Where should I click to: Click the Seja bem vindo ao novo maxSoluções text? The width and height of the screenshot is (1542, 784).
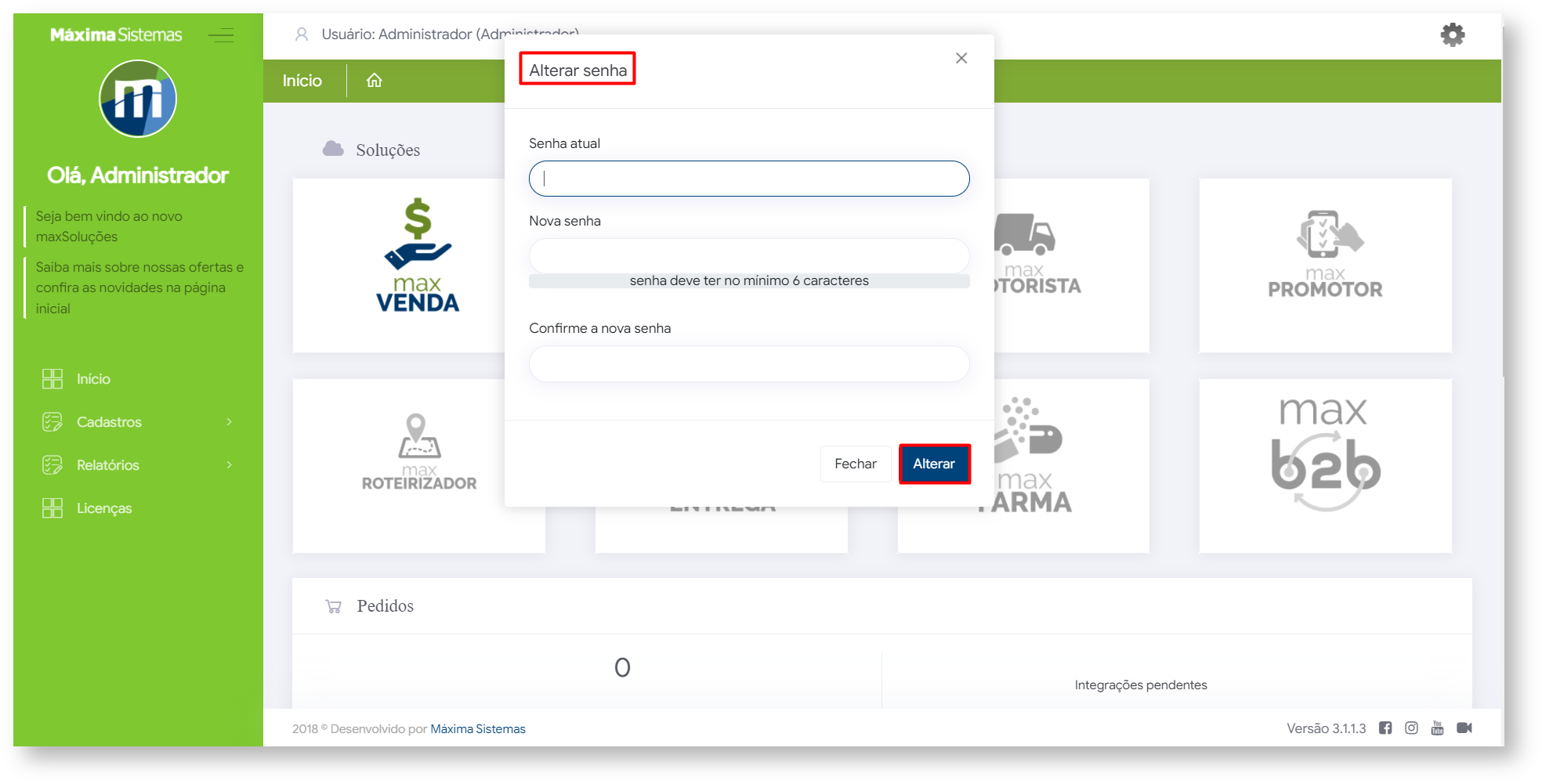(x=109, y=226)
